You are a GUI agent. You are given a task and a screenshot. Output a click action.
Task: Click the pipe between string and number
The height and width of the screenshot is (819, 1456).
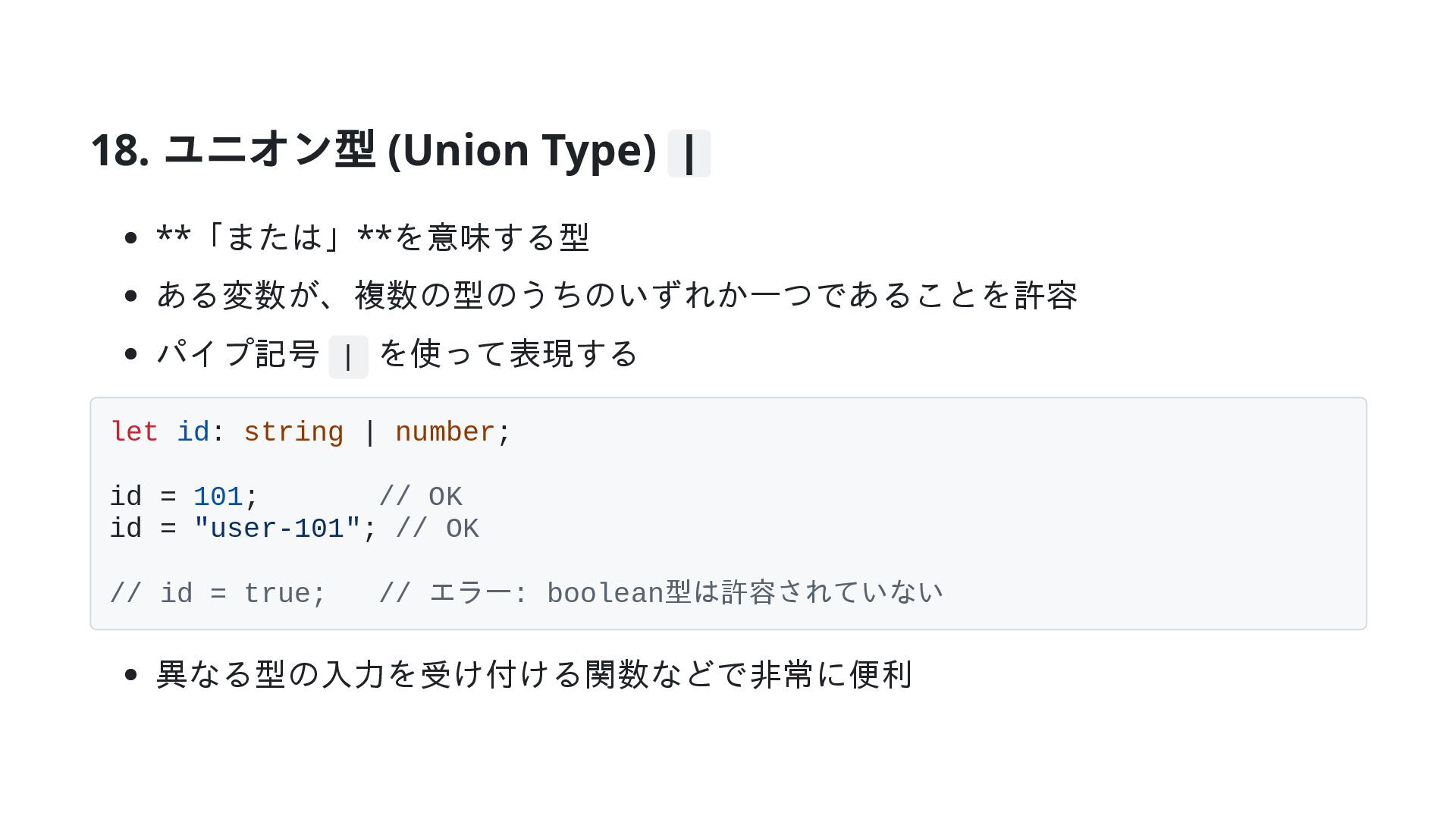tap(369, 432)
